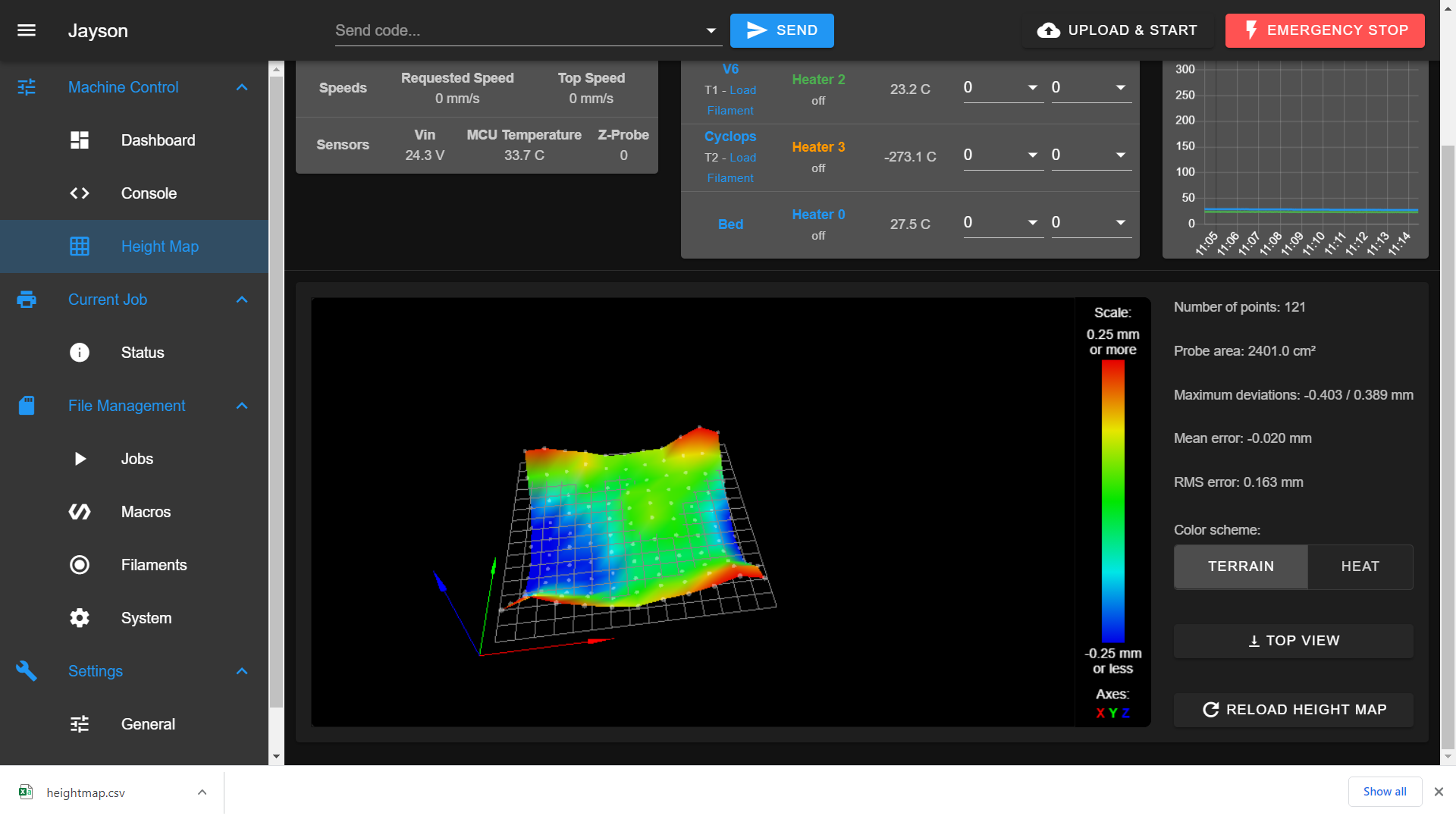Open Heater 2 active temperature dropdown
Screen dimensions: 1456x819
tap(1033, 88)
